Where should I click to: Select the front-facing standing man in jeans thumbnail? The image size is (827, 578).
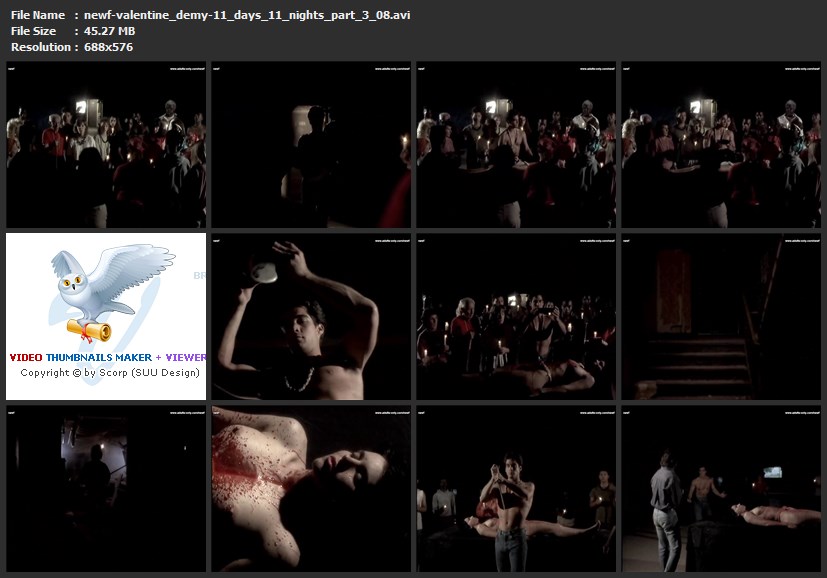click(x=516, y=488)
